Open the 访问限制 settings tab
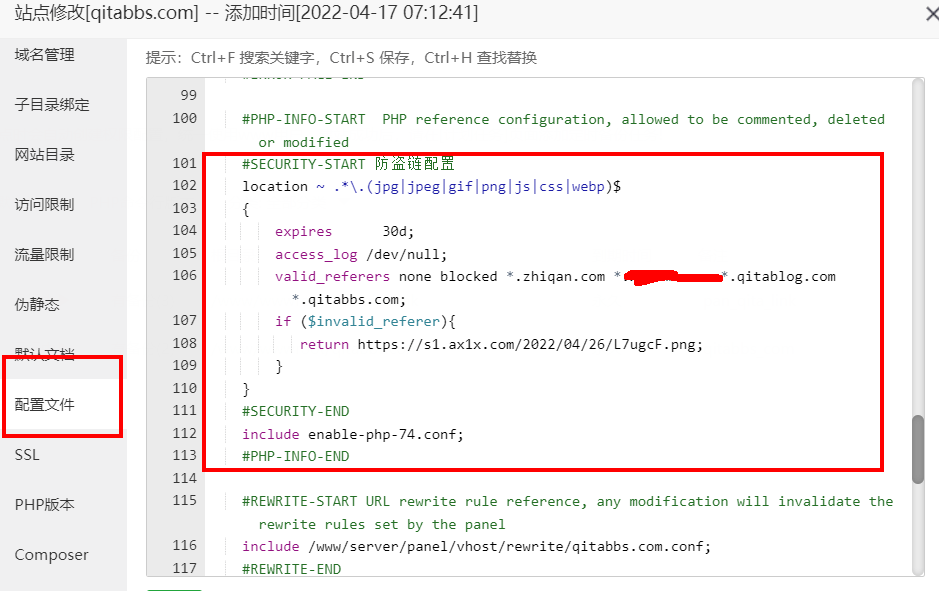The image size is (939, 591). point(45,205)
